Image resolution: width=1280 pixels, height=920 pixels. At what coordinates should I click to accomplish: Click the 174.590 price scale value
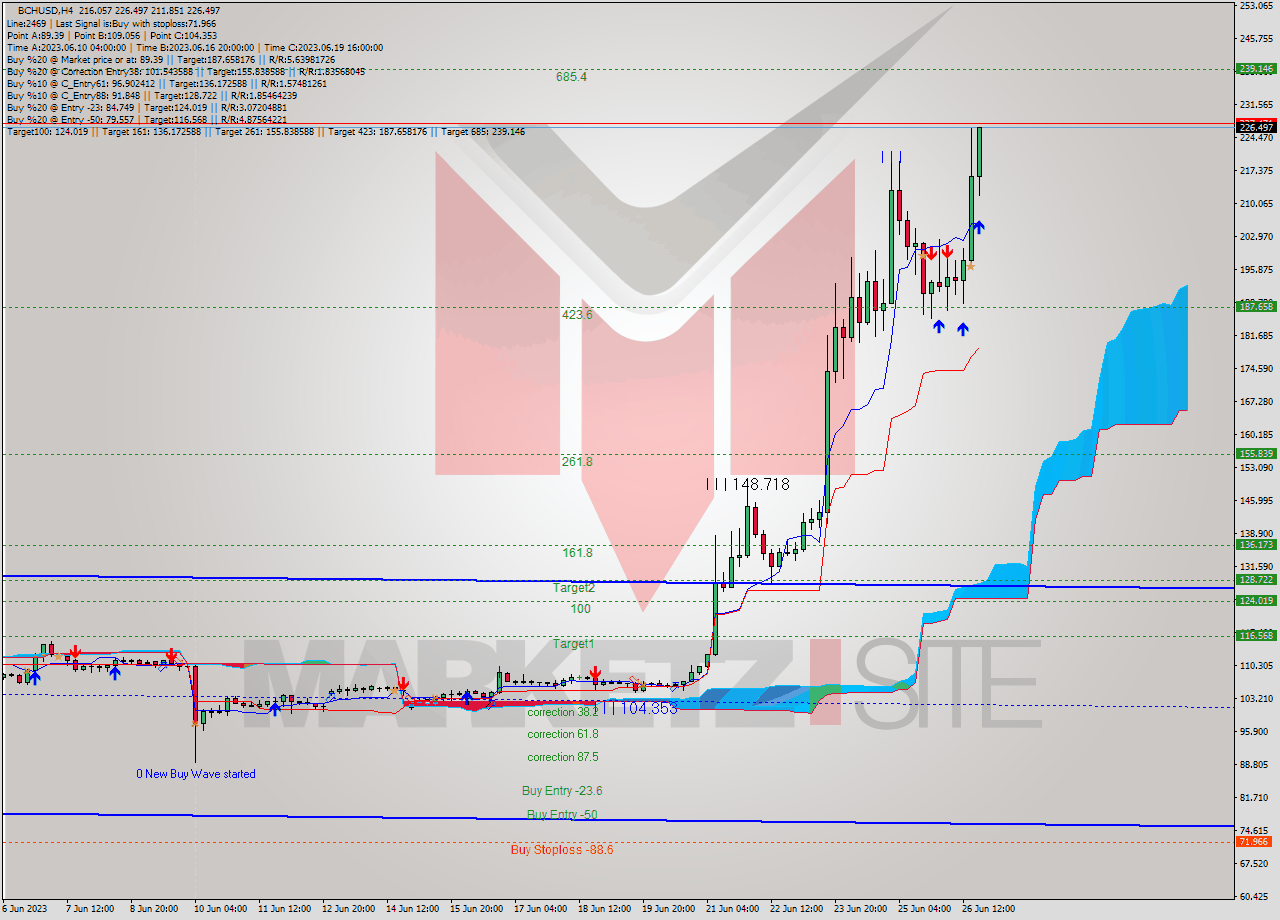click(x=1256, y=369)
